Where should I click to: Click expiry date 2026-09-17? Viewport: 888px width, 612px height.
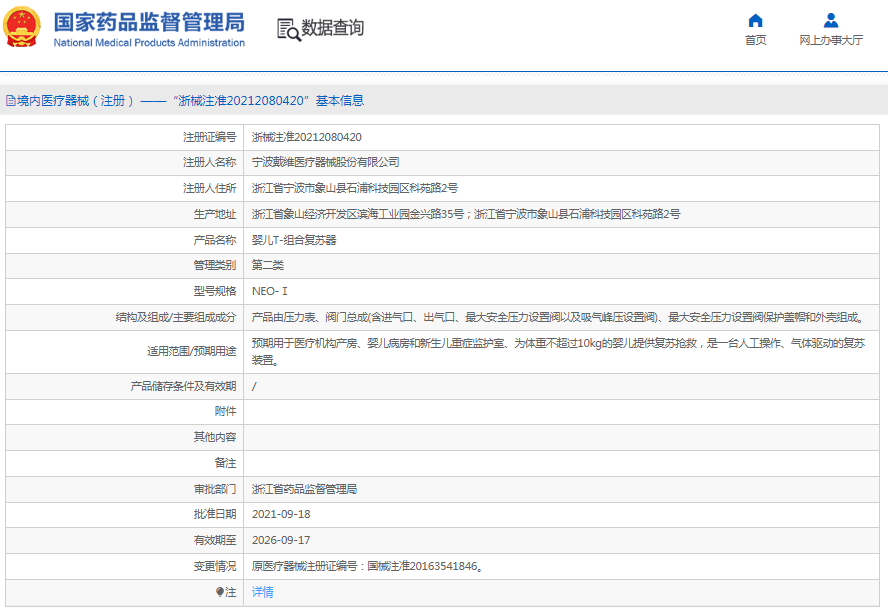click(281, 540)
